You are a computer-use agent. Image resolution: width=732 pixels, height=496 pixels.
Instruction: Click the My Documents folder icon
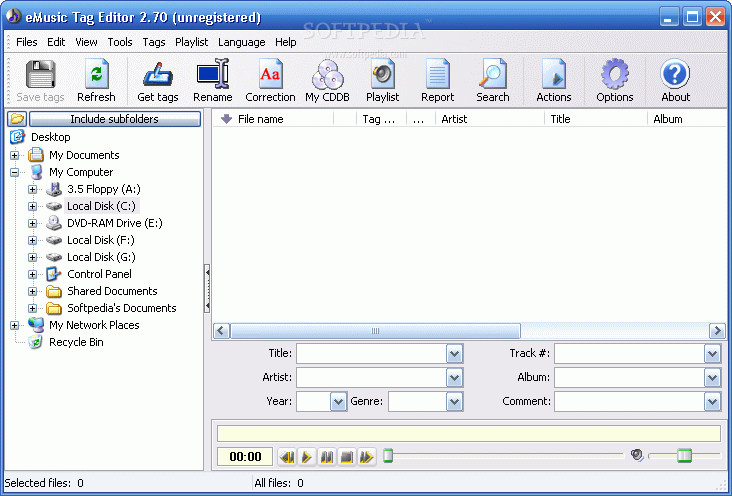pos(35,155)
